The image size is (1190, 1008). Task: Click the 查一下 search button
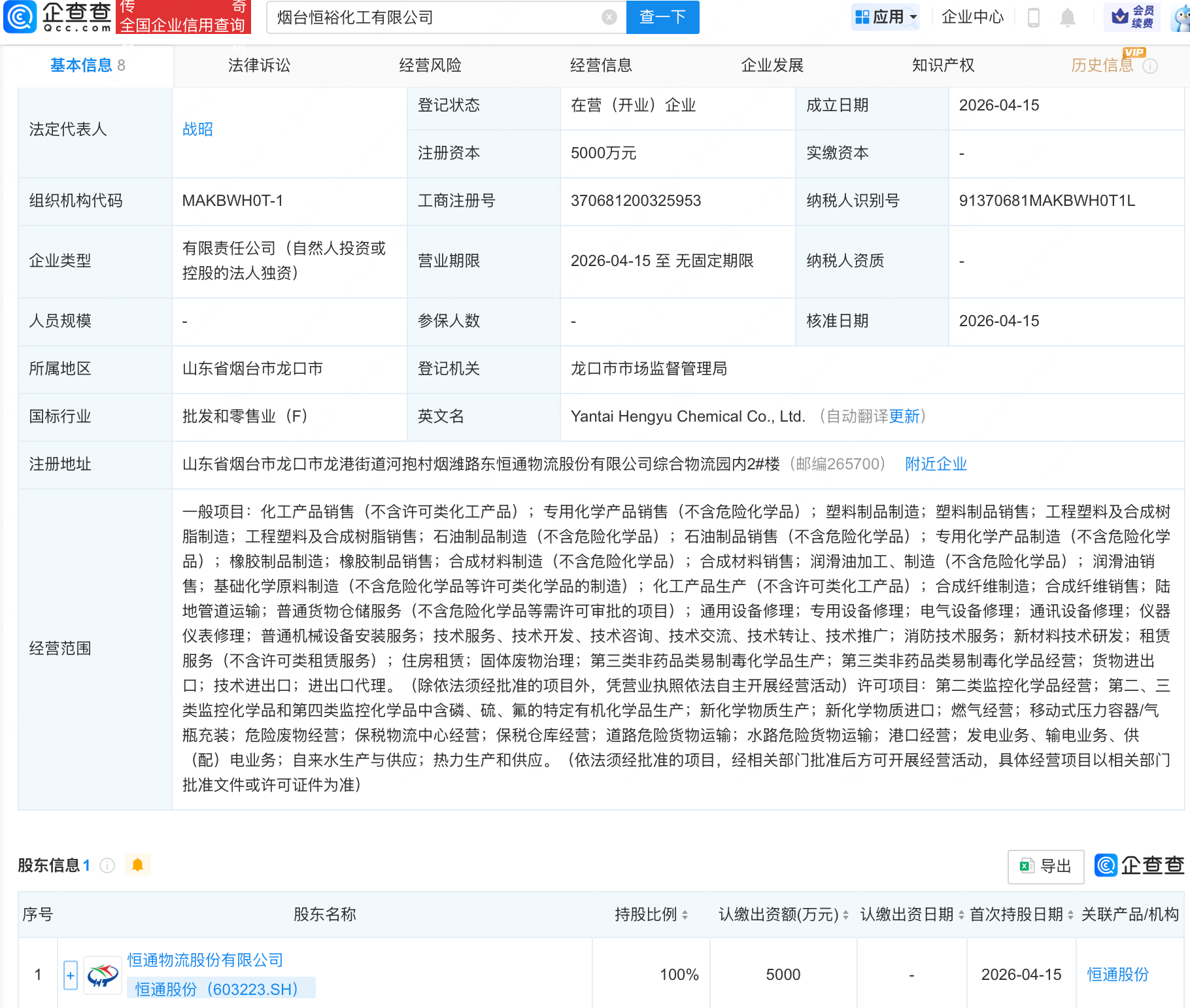(662, 18)
